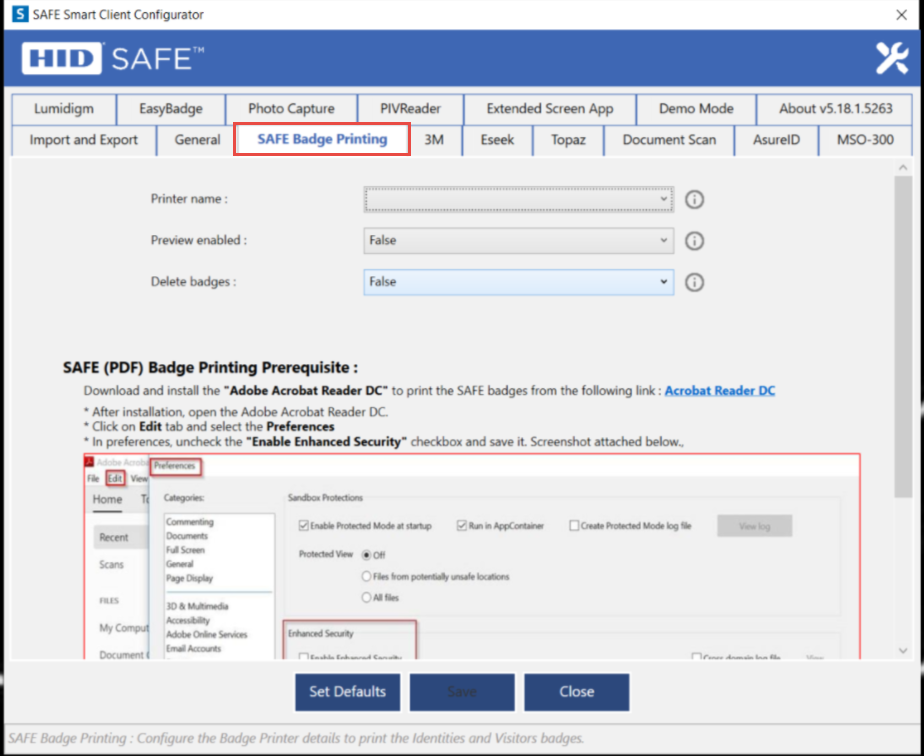Click the Save button

coord(462,692)
